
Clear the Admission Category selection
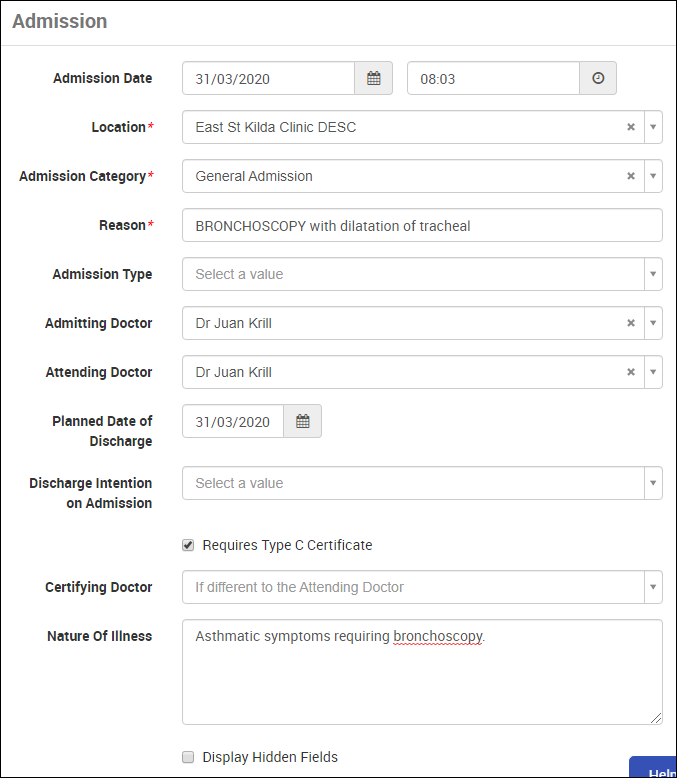point(630,176)
